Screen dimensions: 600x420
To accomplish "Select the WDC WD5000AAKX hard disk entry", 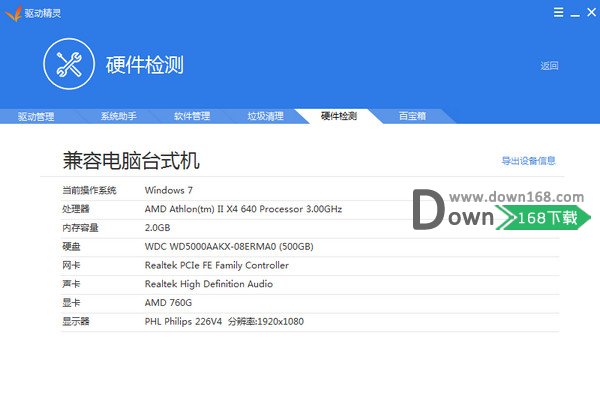I will coord(229,246).
